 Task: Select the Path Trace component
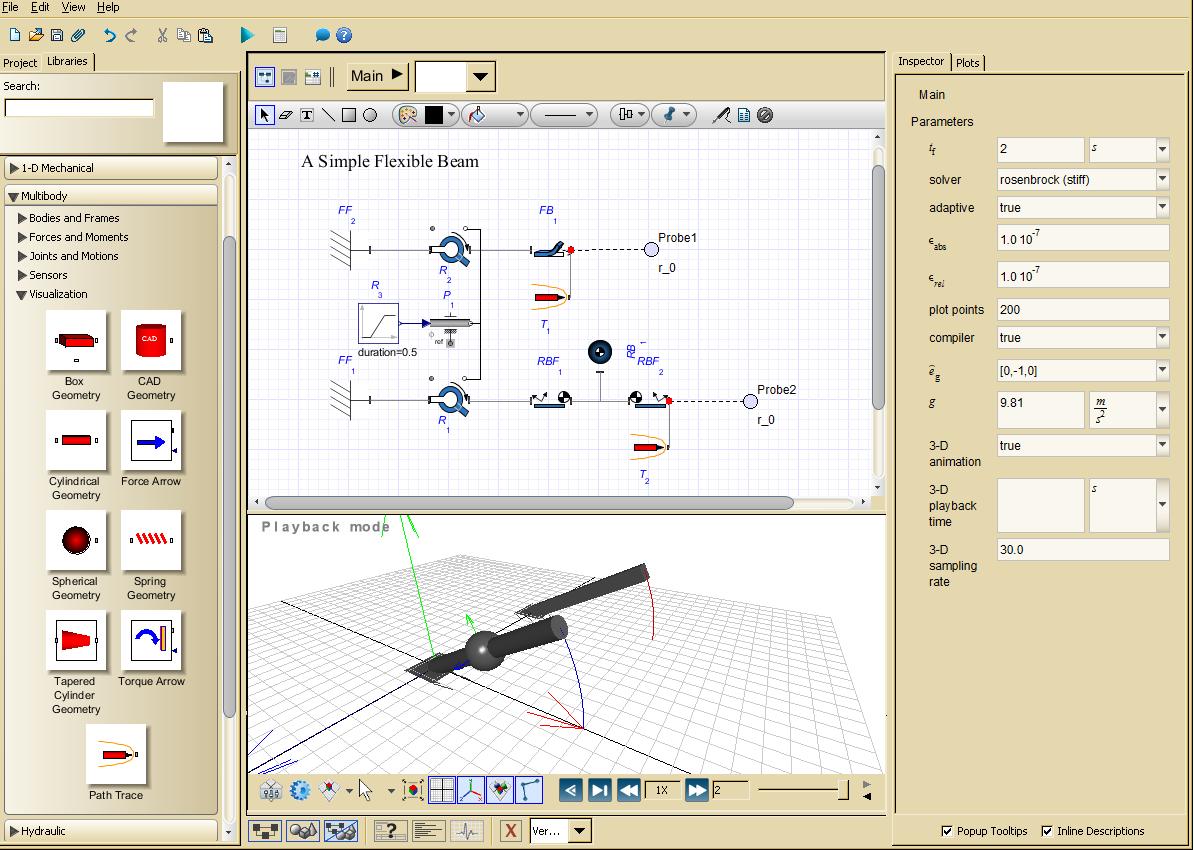coord(116,755)
